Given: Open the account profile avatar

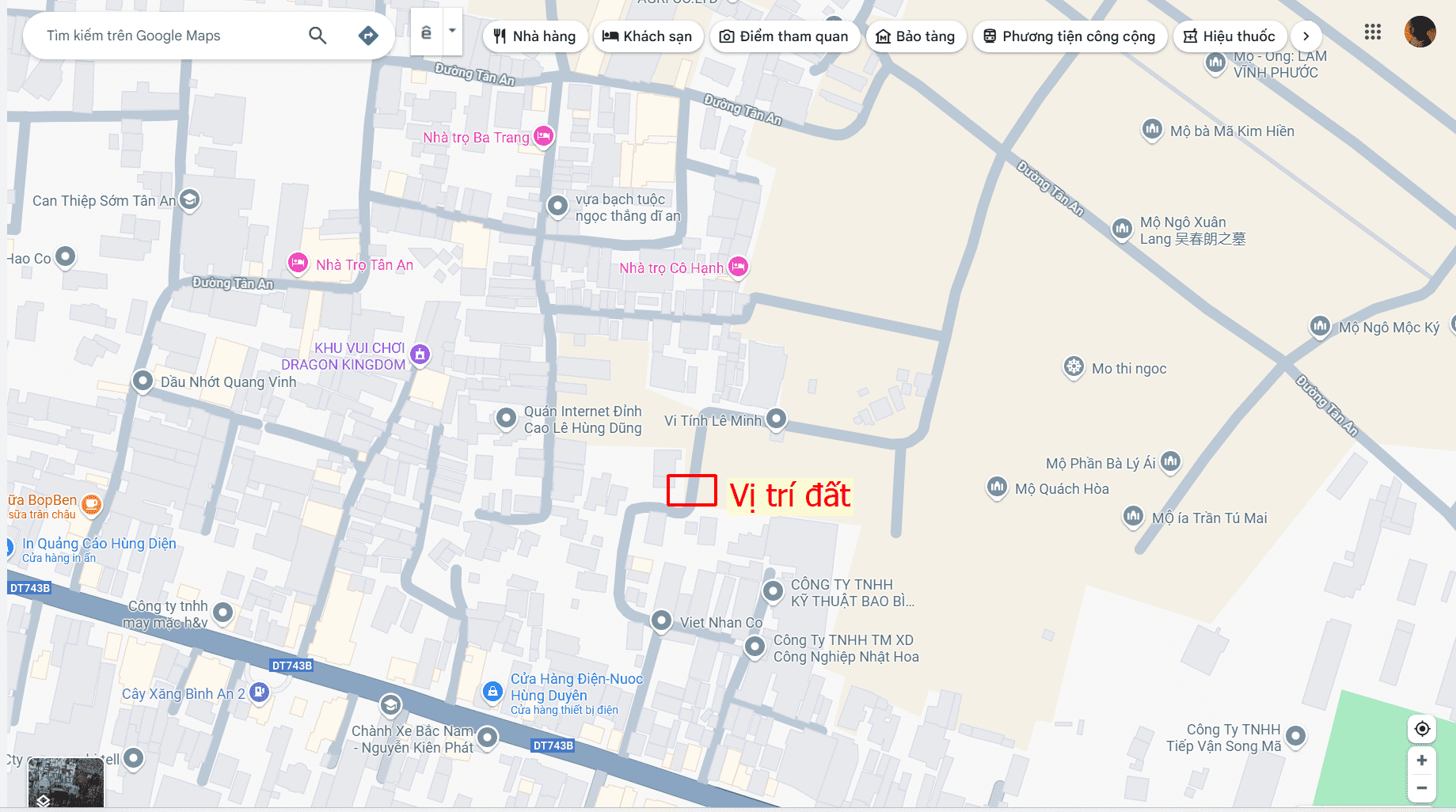Looking at the screenshot, I should (x=1420, y=32).
